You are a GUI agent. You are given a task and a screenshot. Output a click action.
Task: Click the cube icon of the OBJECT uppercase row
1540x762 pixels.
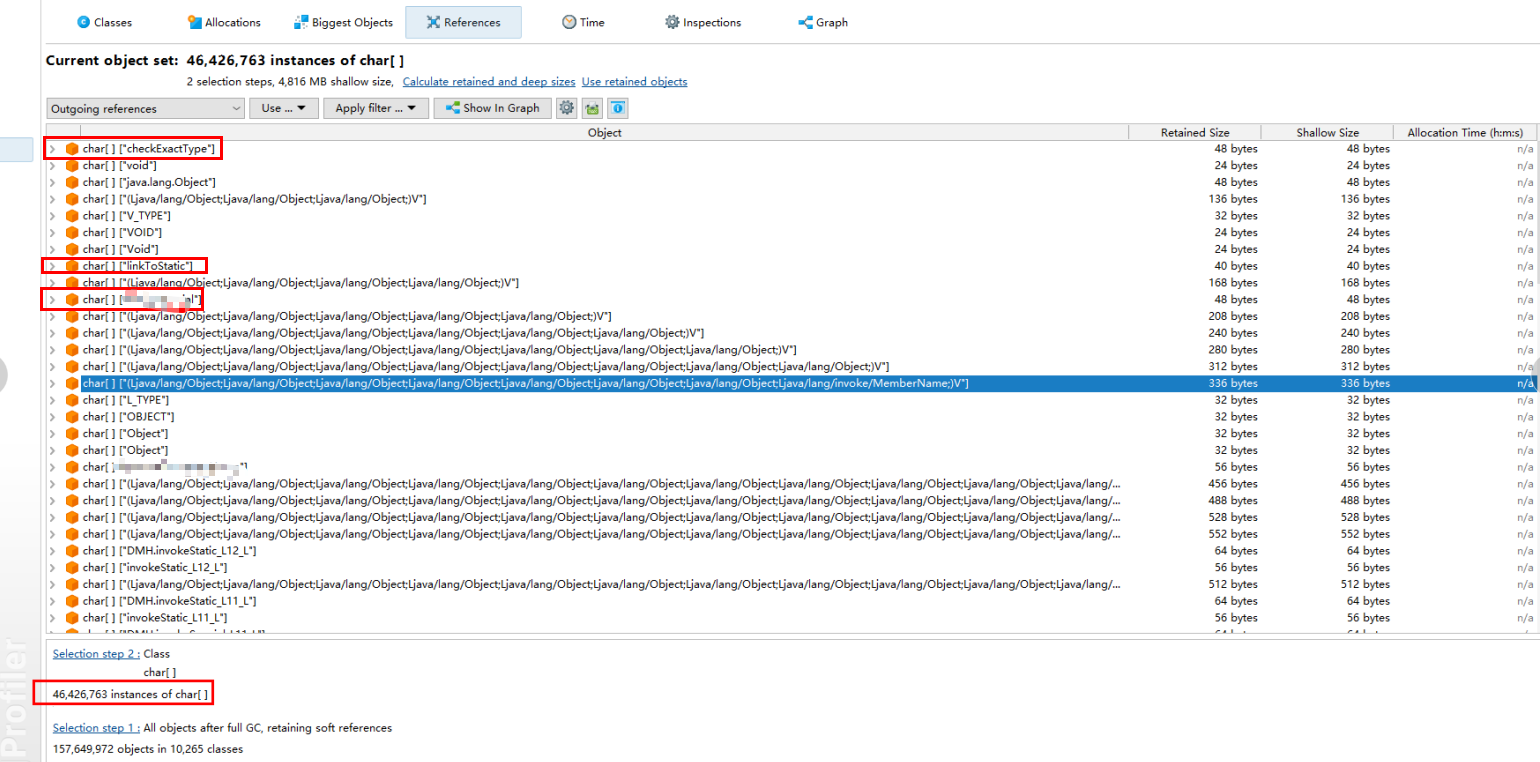tap(72, 417)
